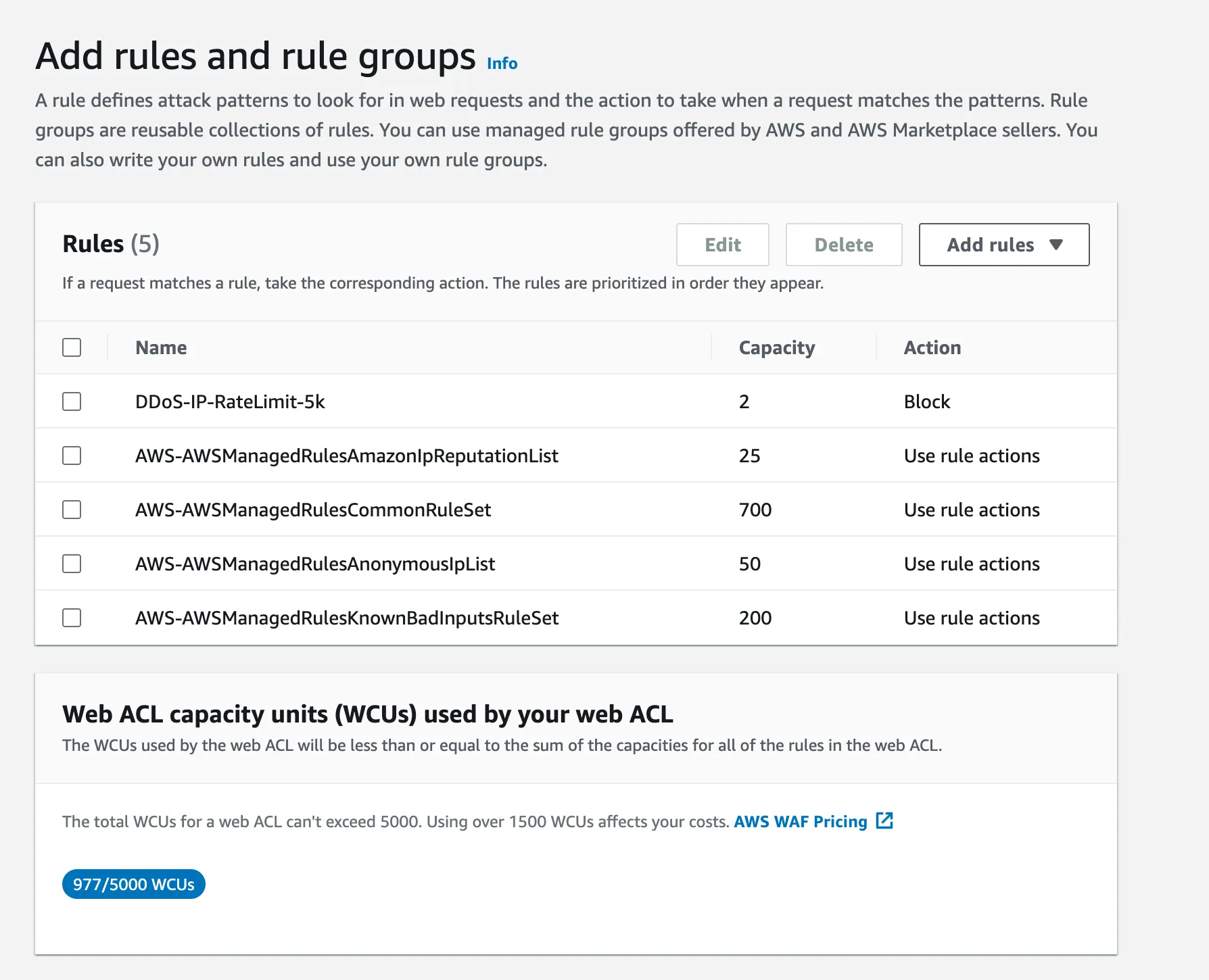Check the DDoS-IP-RateLimit-5k rule checkbox
Screen dimensions: 1209x980
click(x=72, y=401)
